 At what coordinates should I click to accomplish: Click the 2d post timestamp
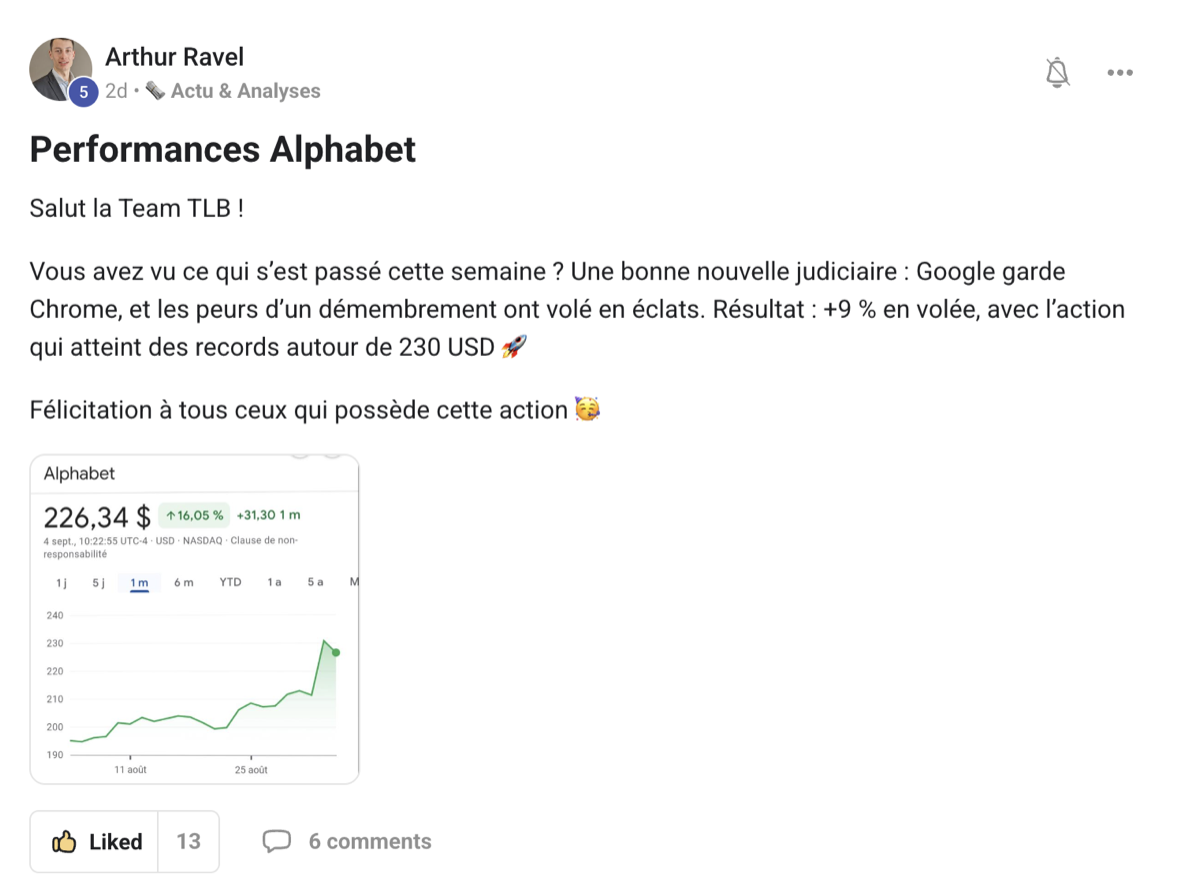coord(116,91)
